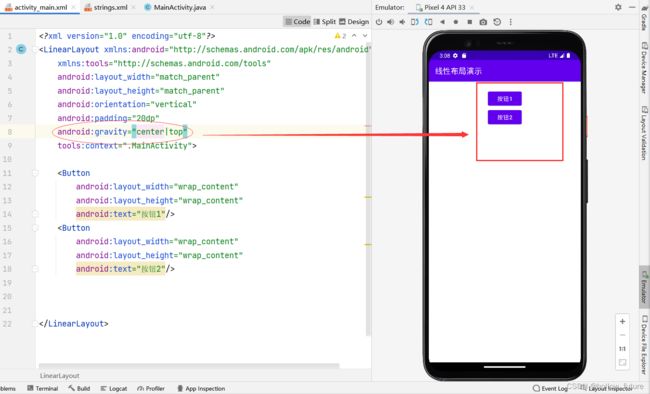Open the Logcat tool window
This screenshot has height=394, width=650.
coord(114,389)
